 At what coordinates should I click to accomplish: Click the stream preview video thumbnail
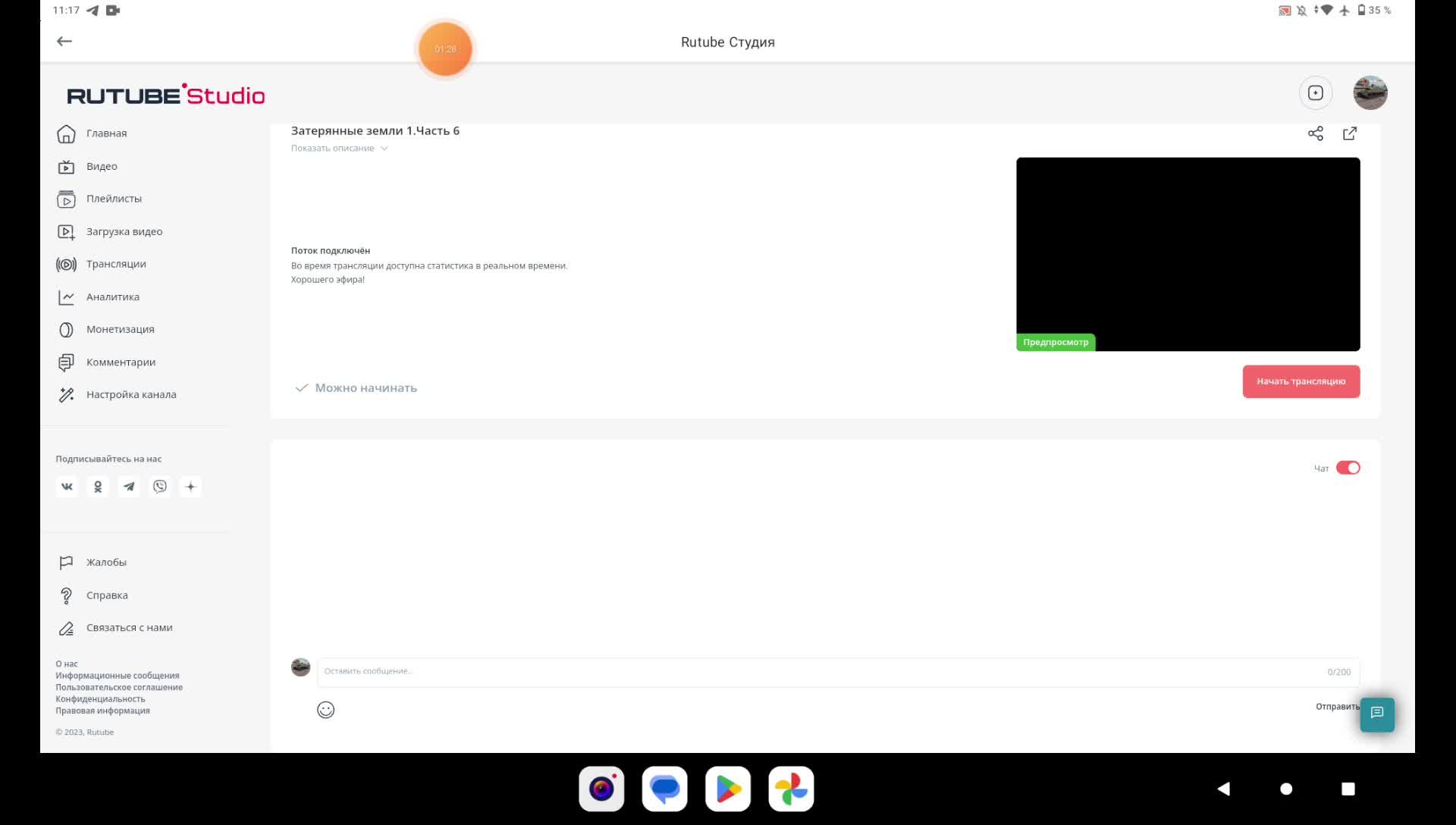coord(1188,254)
